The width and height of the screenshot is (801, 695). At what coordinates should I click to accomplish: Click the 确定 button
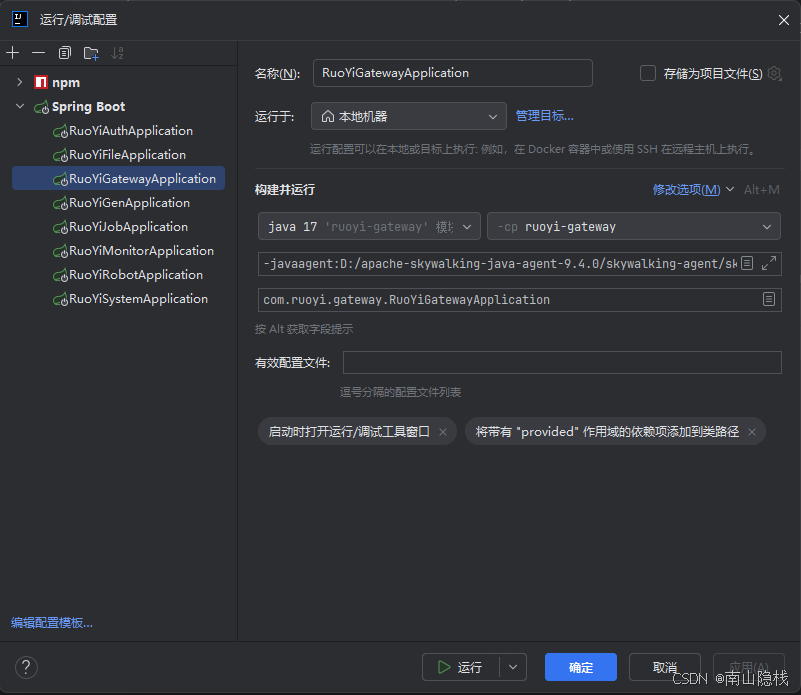(580, 667)
